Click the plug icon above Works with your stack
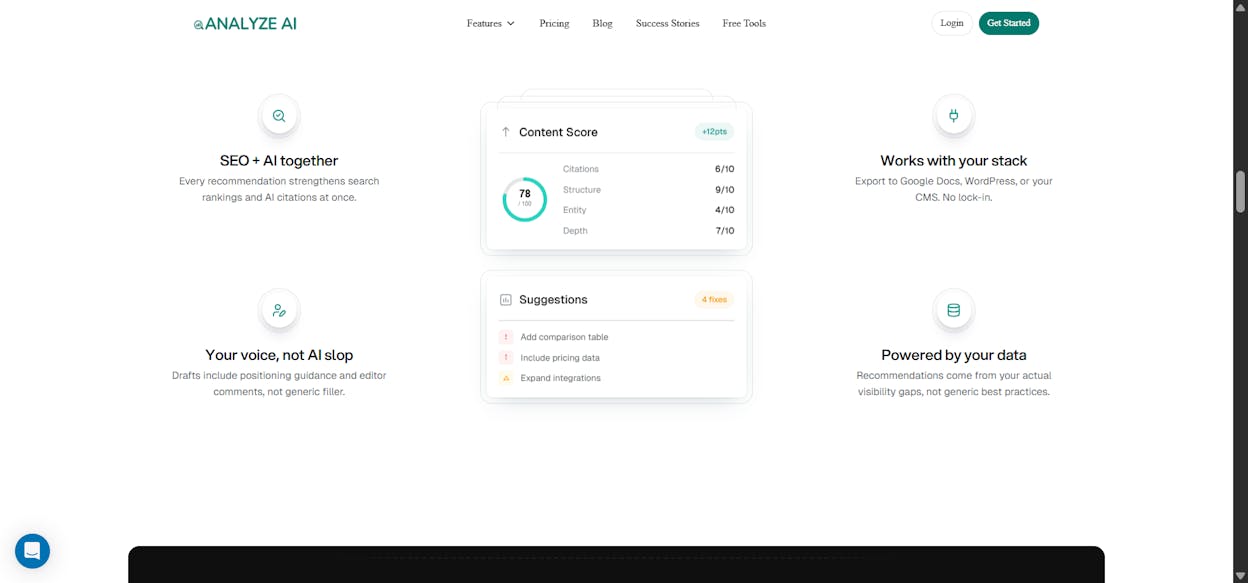 coord(953,116)
